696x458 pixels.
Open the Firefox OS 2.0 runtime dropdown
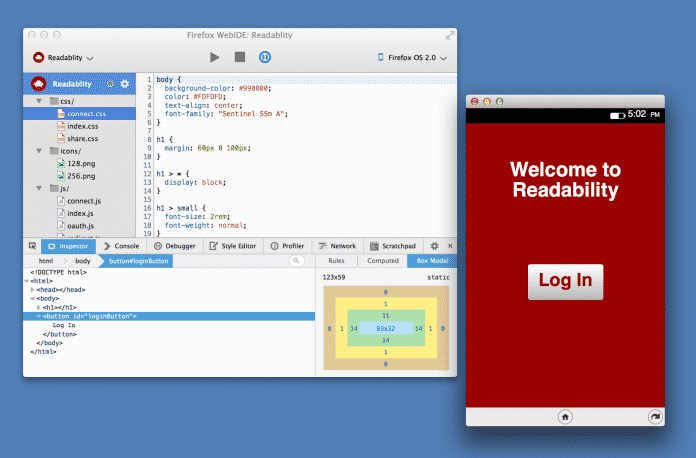tap(413, 58)
